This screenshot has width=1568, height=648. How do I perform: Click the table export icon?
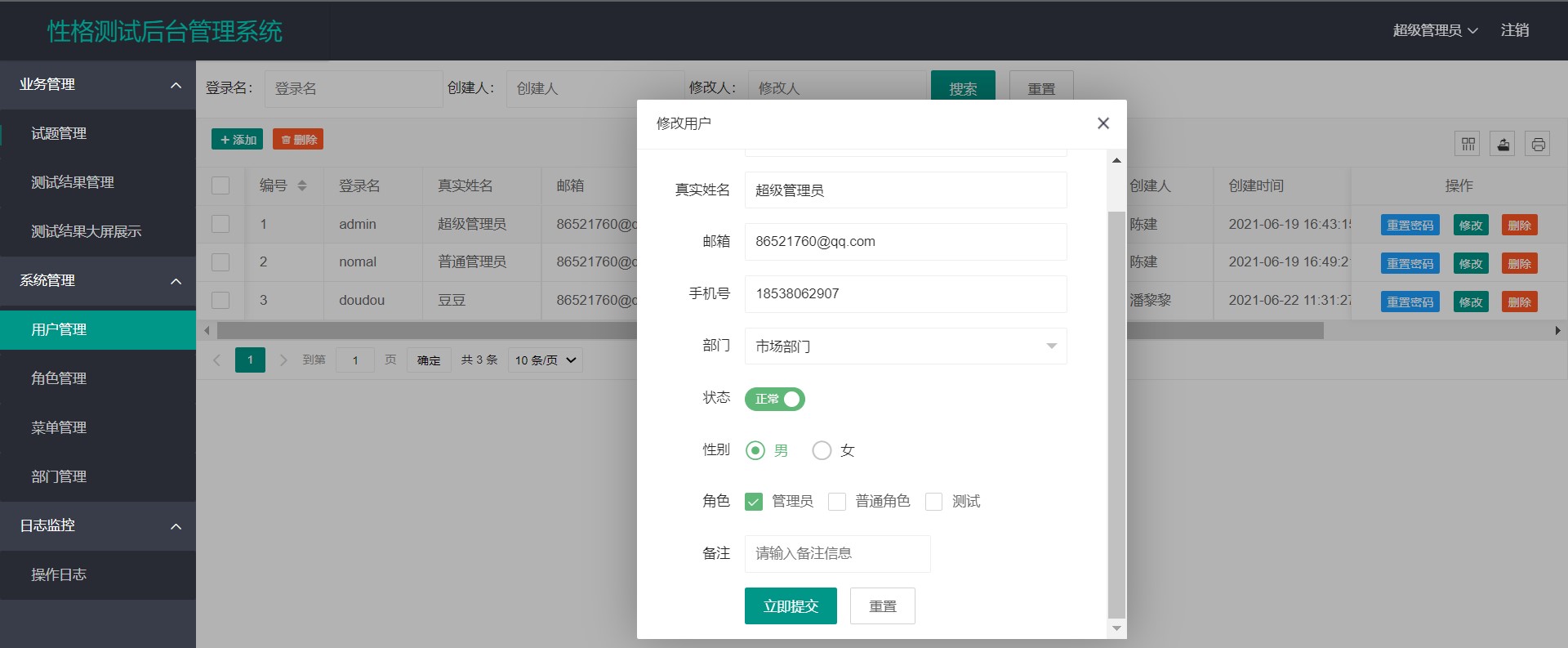[x=1503, y=145]
